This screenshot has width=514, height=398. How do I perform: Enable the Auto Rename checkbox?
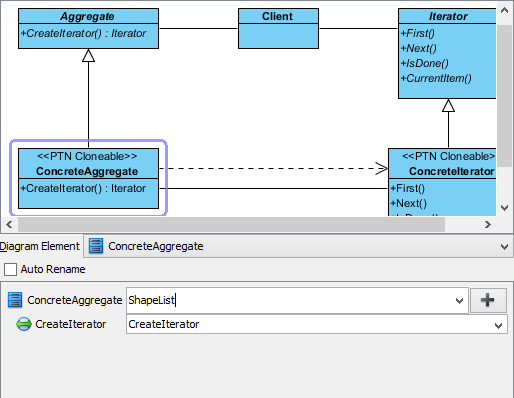[10, 269]
